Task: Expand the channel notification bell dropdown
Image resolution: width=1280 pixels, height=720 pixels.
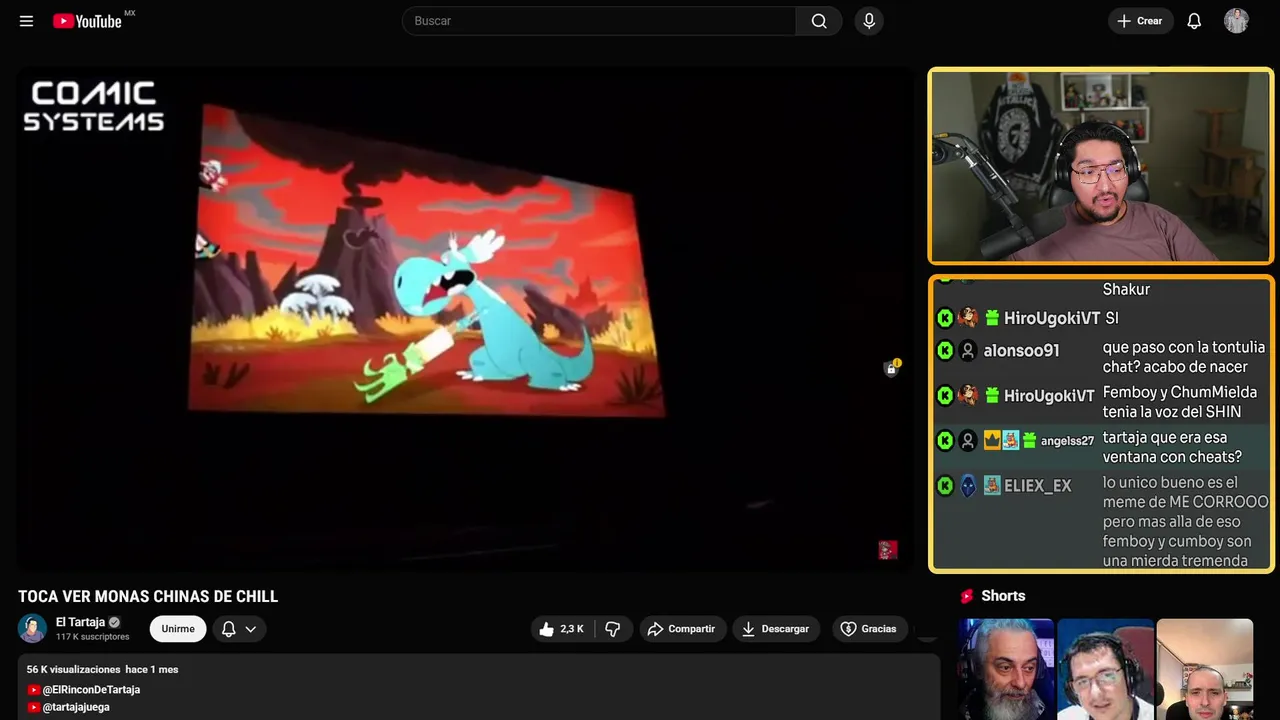Action: pos(238,629)
